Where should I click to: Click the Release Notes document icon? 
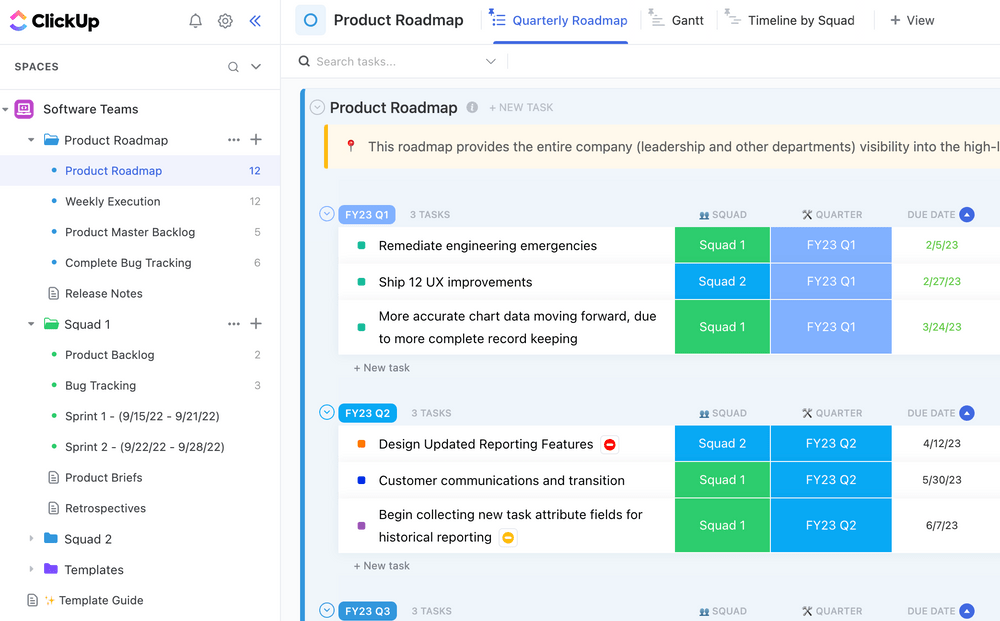[54, 293]
